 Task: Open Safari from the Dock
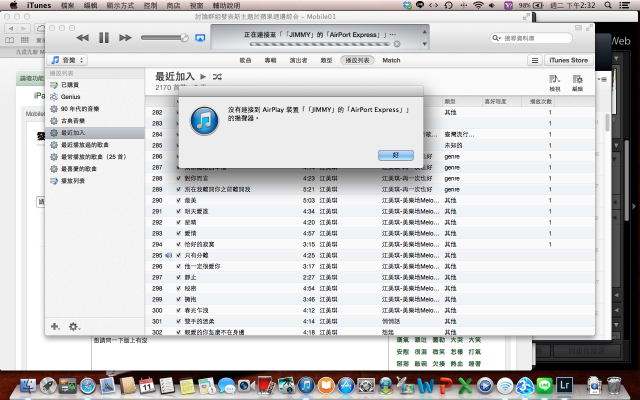[87, 385]
